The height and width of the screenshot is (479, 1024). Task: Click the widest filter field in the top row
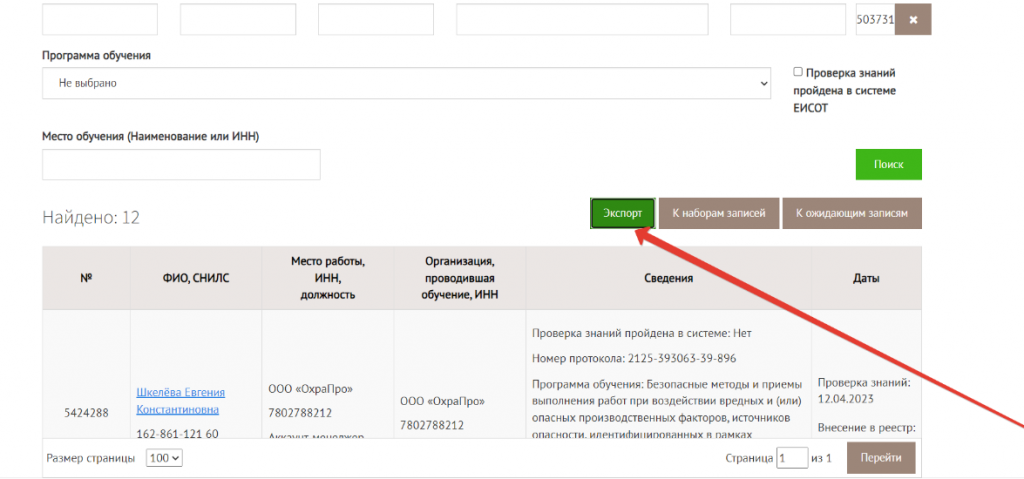pos(582,20)
